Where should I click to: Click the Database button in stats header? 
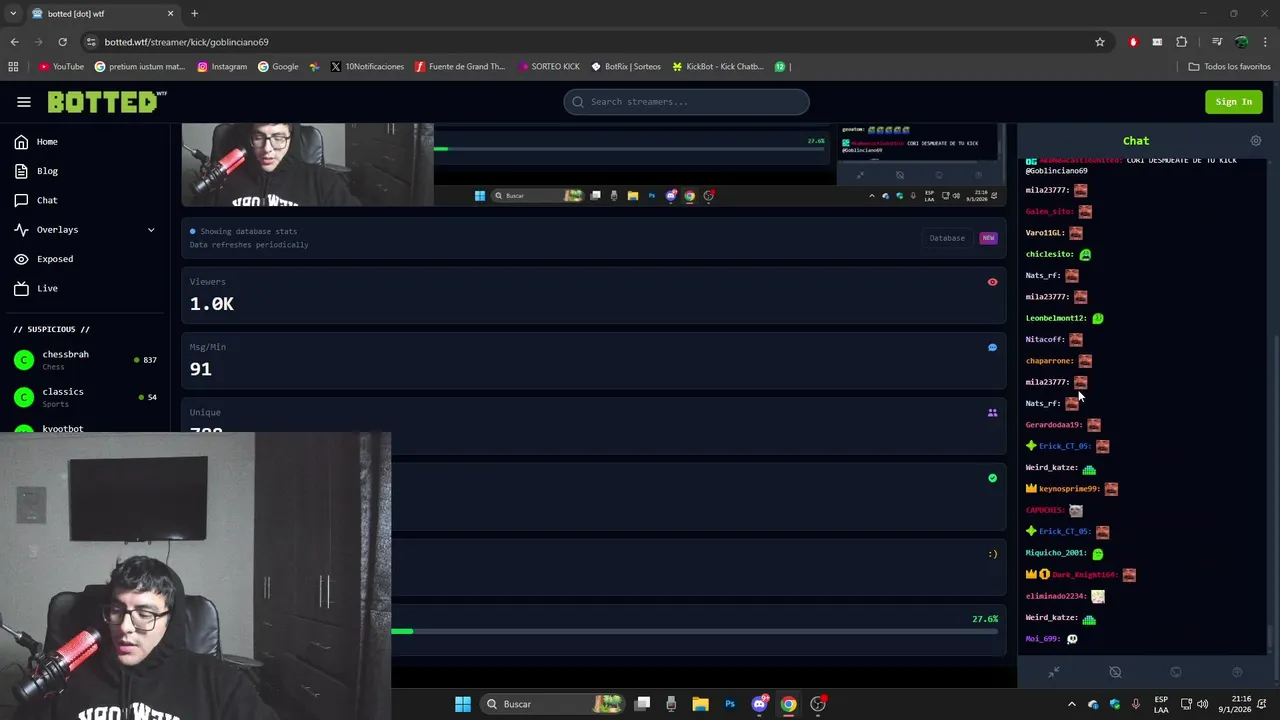tap(947, 238)
